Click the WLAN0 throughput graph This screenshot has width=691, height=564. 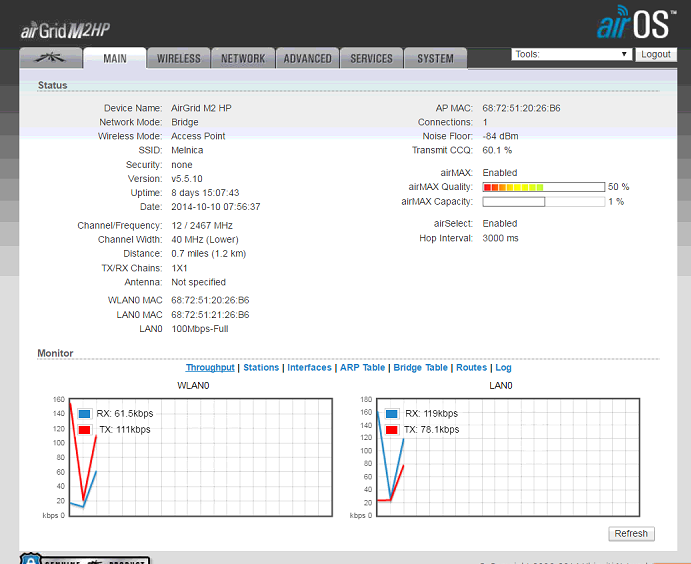point(201,457)
